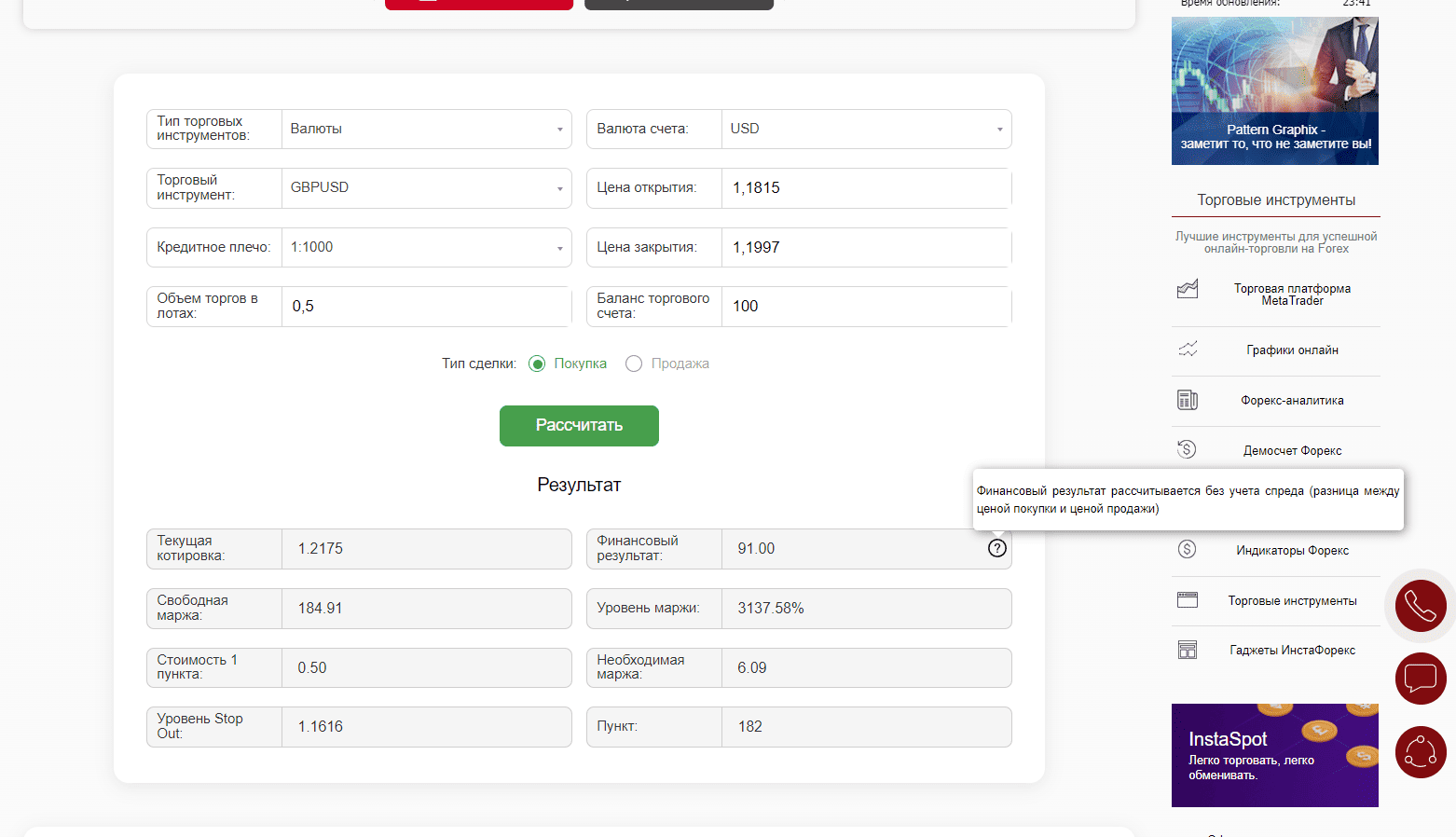Open Торговая платформа MetaTrader link

pyautogui.click(x=1292, y=295)
